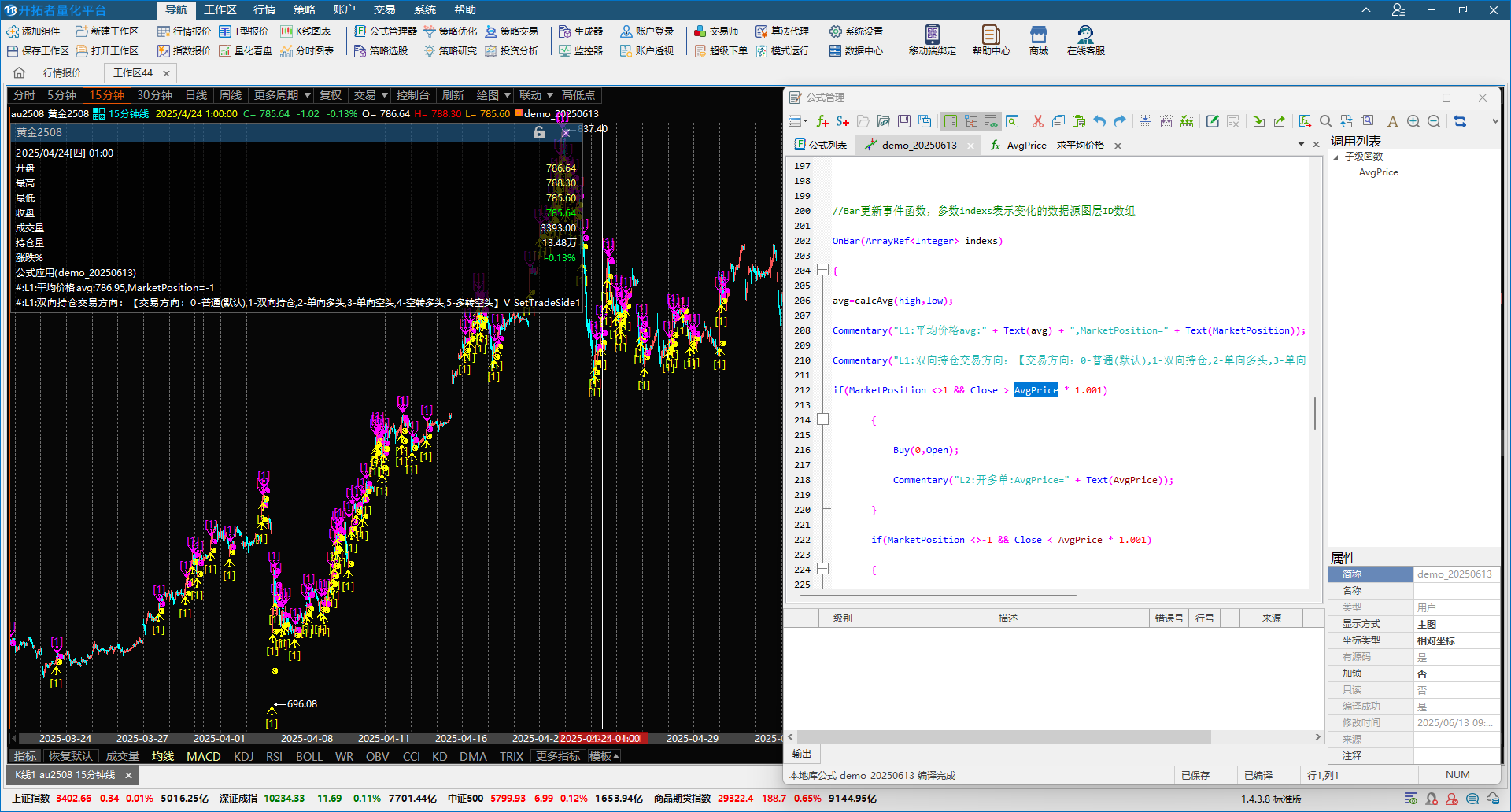Toggle the lock on 黄金2508 info panel

(539, 132)
